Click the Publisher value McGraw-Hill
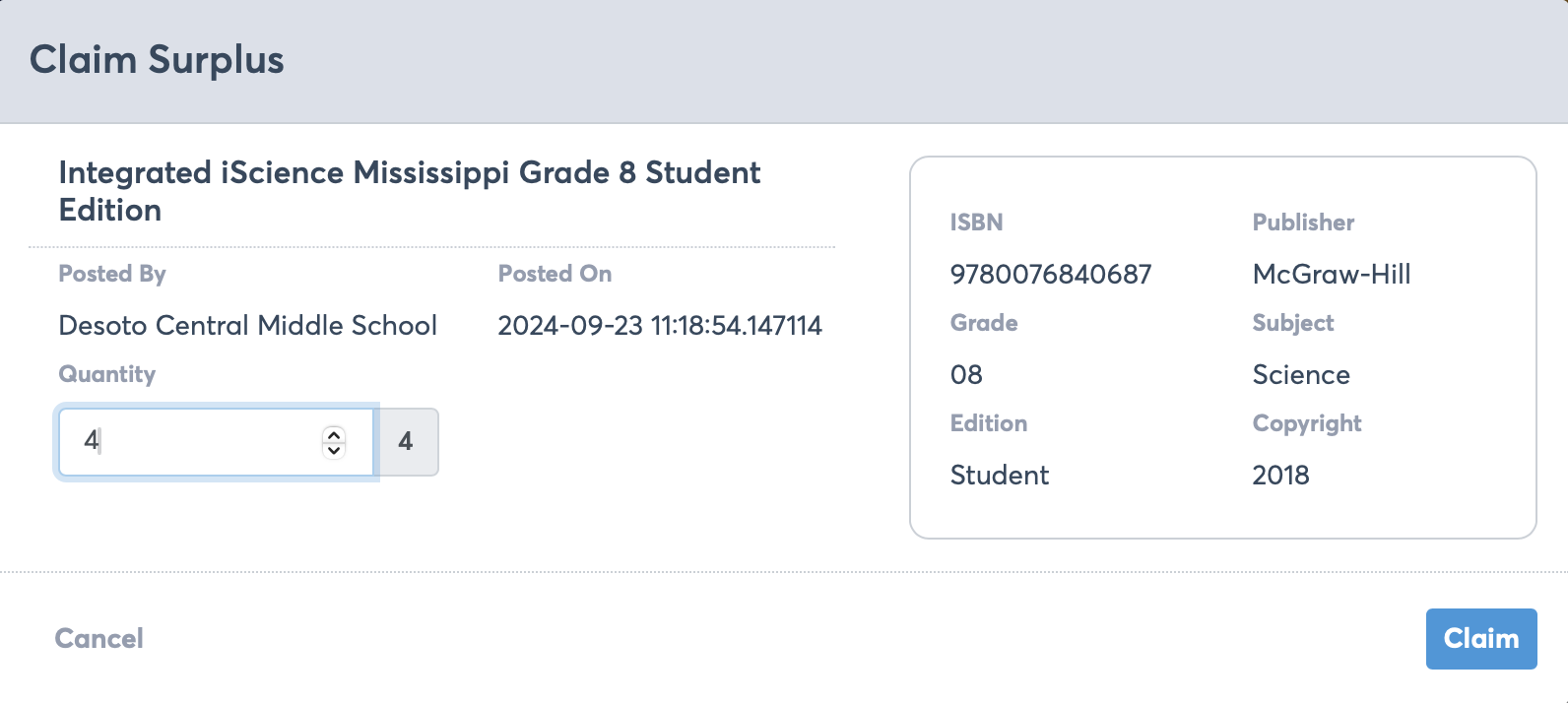 point(1332,274)
